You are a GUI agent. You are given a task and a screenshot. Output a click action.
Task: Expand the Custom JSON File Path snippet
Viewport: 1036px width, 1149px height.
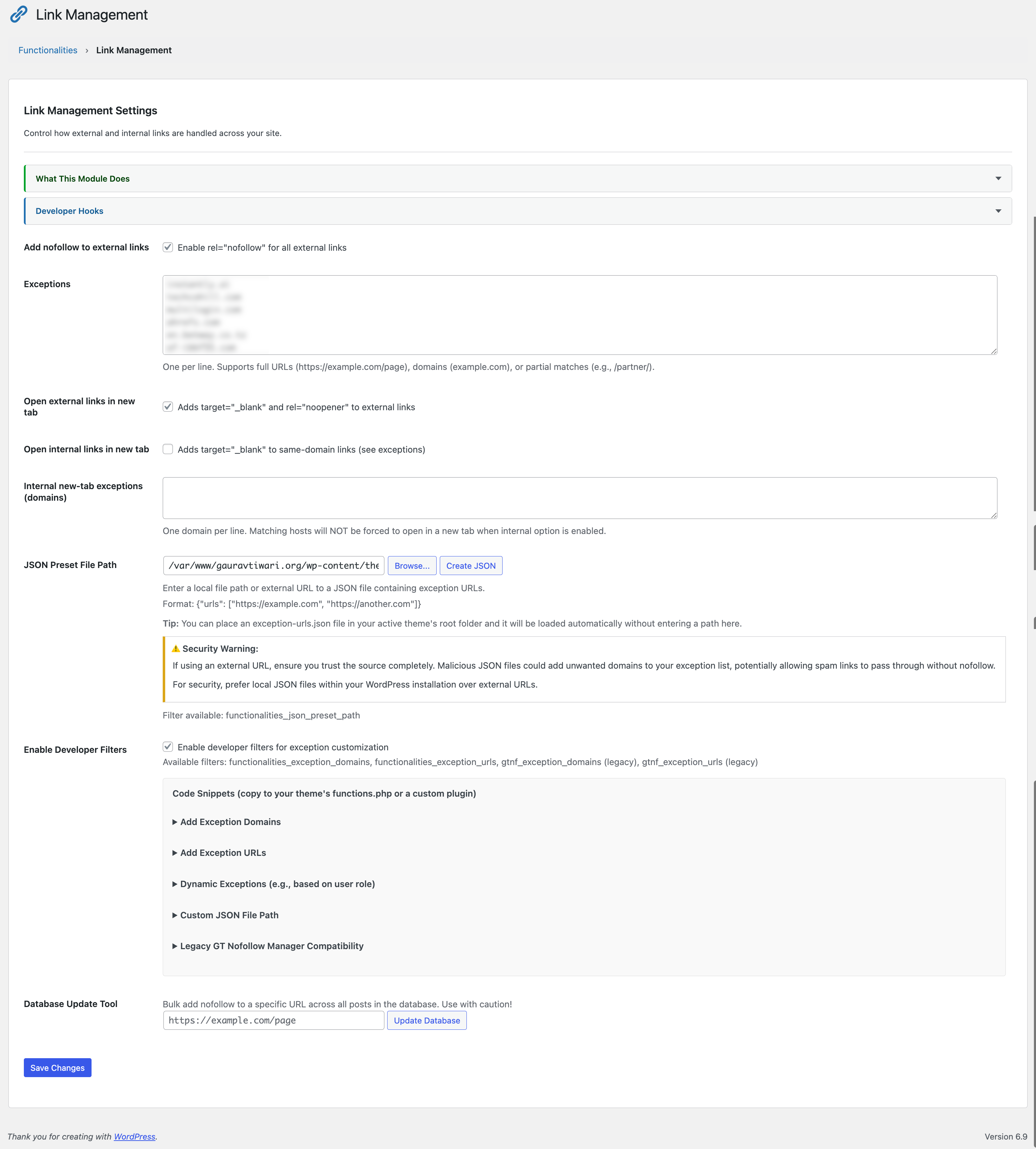[229, 915]
